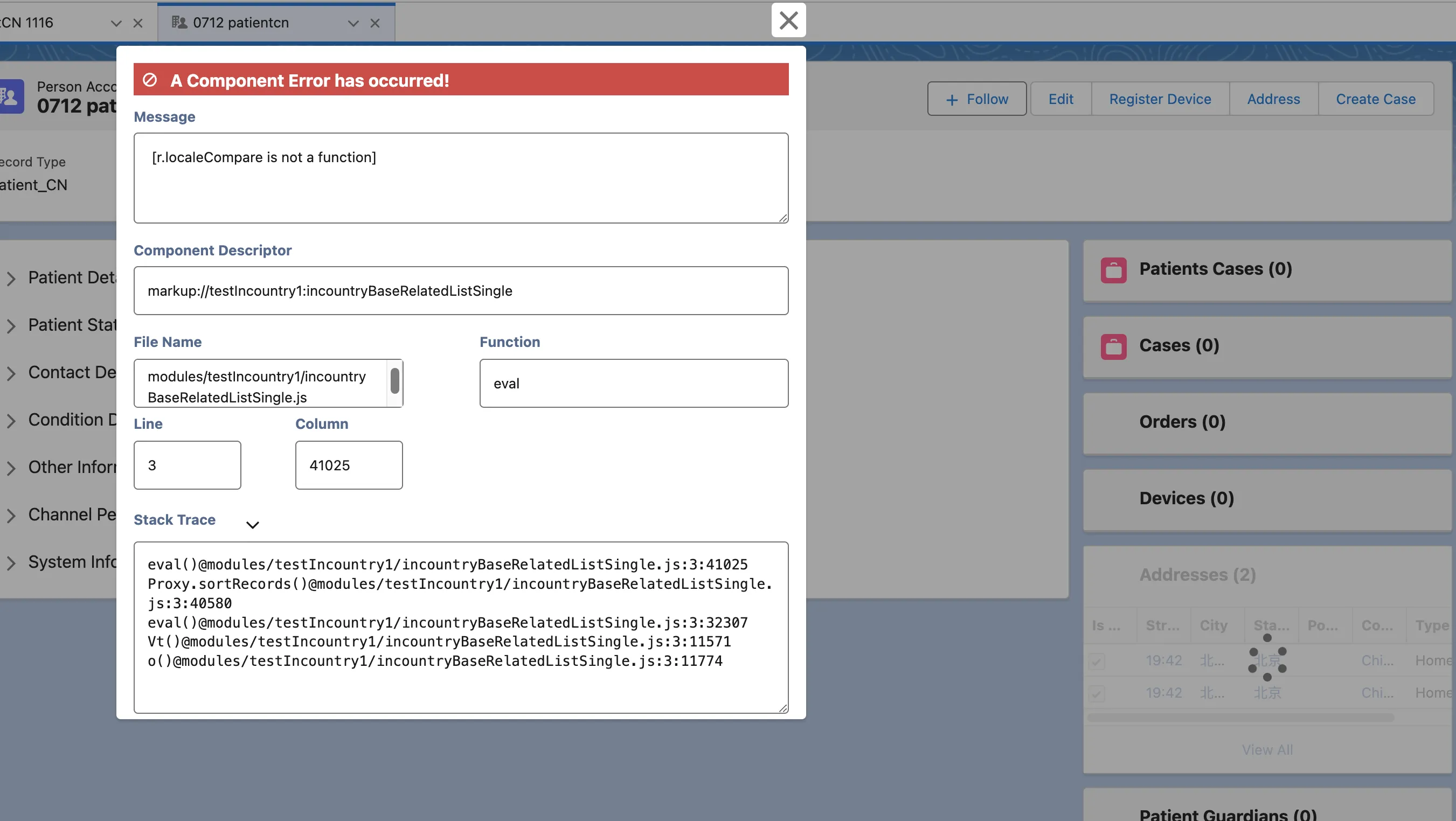Click the Cases briefcase icon
Viewport: 1456px width, 821px height.
pos(1113,346)
